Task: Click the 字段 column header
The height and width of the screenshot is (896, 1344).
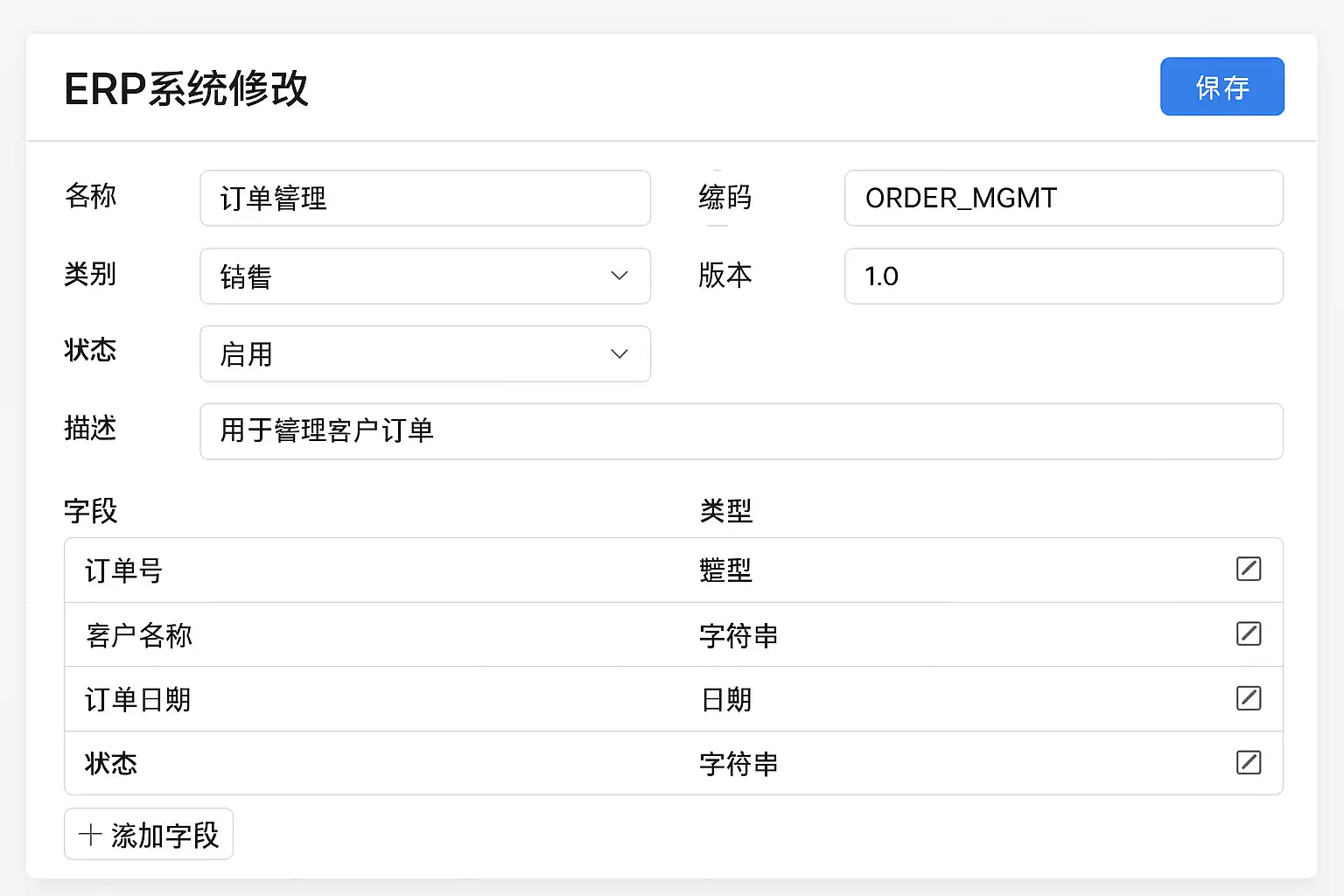Action: (90, 511)
